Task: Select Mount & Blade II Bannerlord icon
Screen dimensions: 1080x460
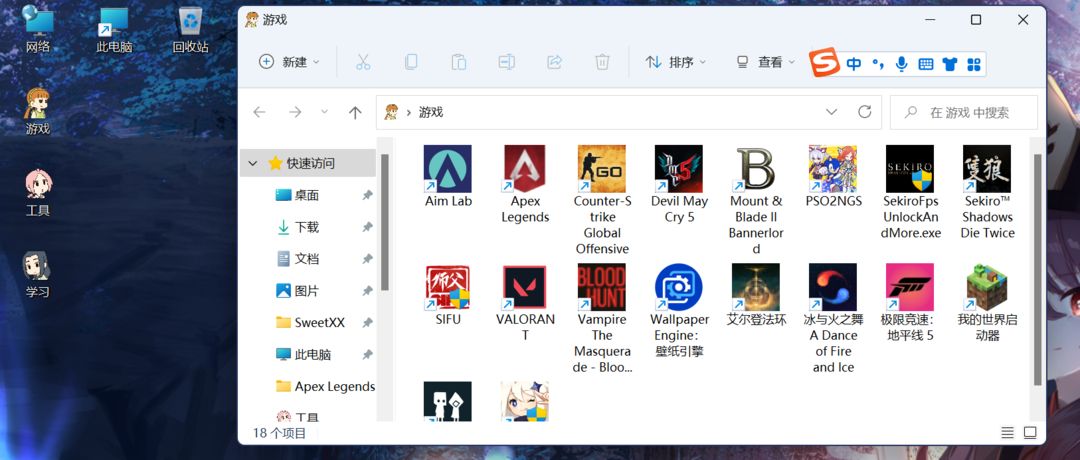Action: click(756, 200)
